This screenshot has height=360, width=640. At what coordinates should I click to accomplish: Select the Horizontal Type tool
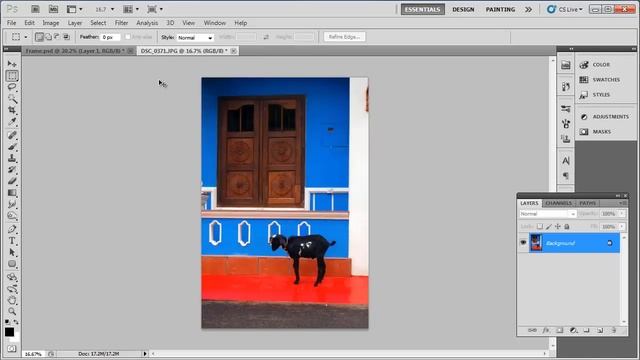tap(12, 241)
